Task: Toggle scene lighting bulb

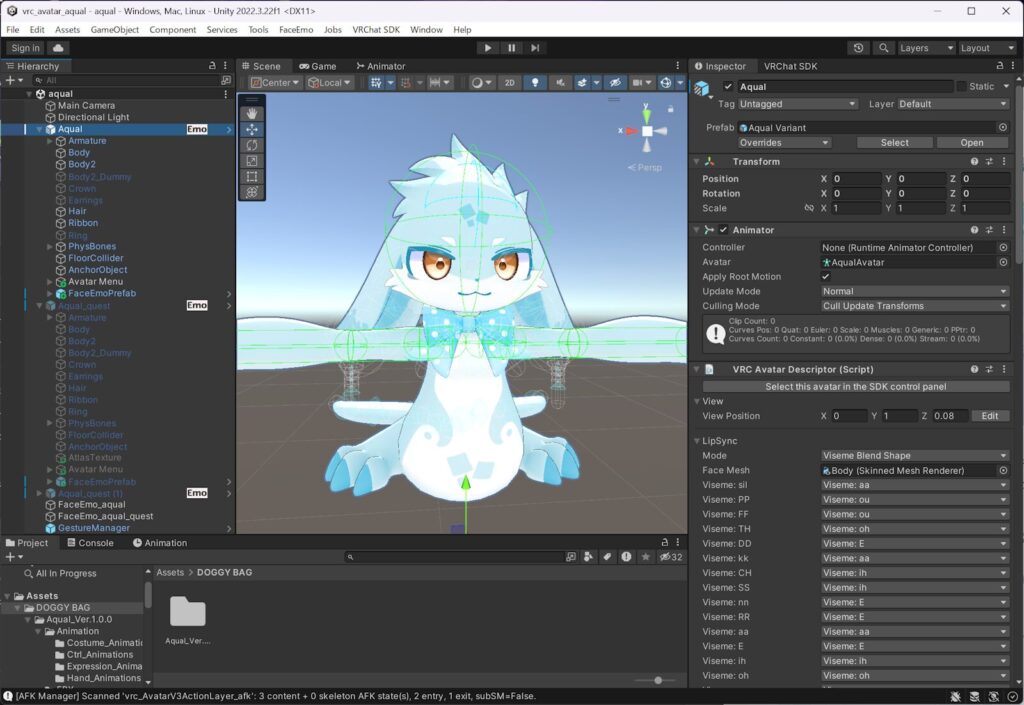Action: [x=535, y=82]
